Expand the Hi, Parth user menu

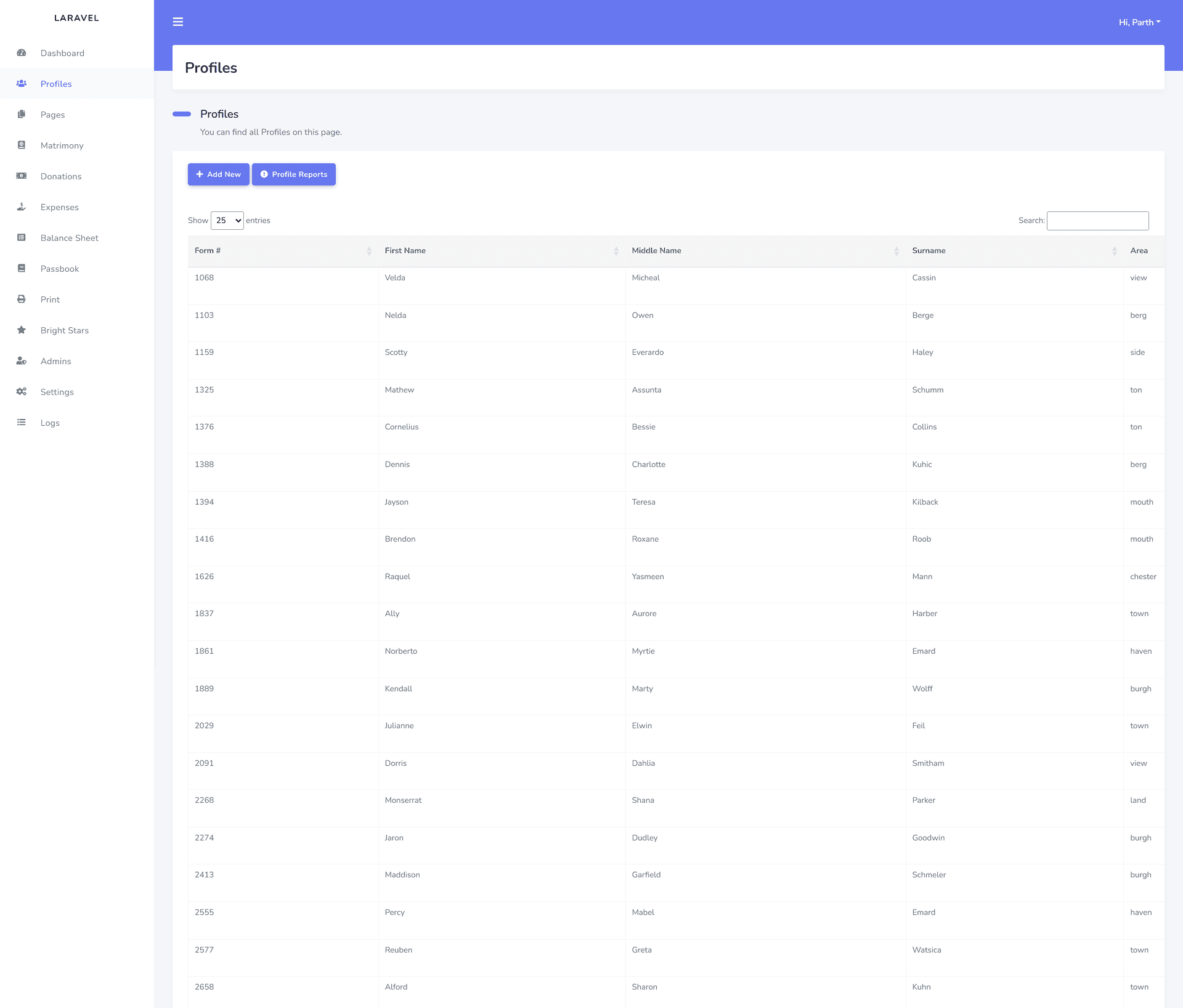[1139, 22]
